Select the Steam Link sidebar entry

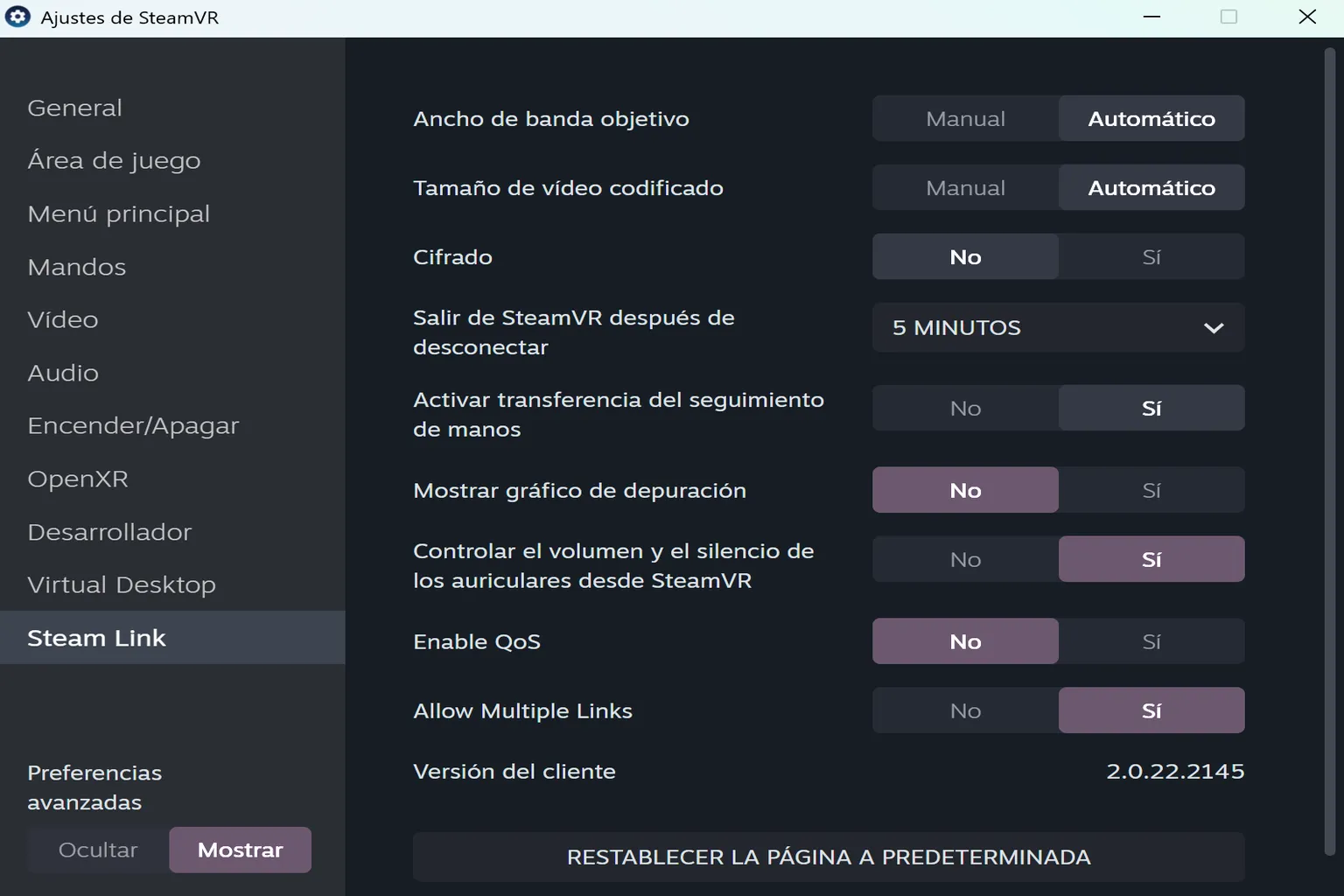172,638
